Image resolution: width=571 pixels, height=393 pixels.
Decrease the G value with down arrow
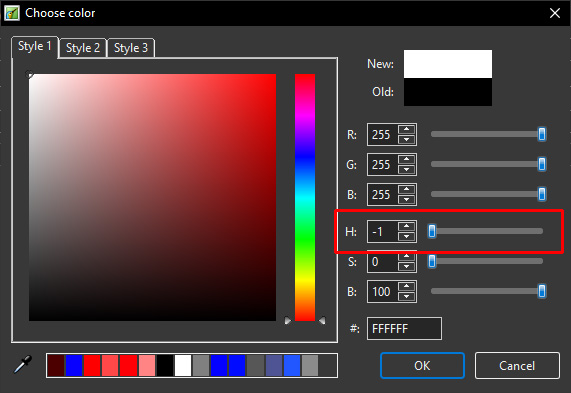point(406,169)
